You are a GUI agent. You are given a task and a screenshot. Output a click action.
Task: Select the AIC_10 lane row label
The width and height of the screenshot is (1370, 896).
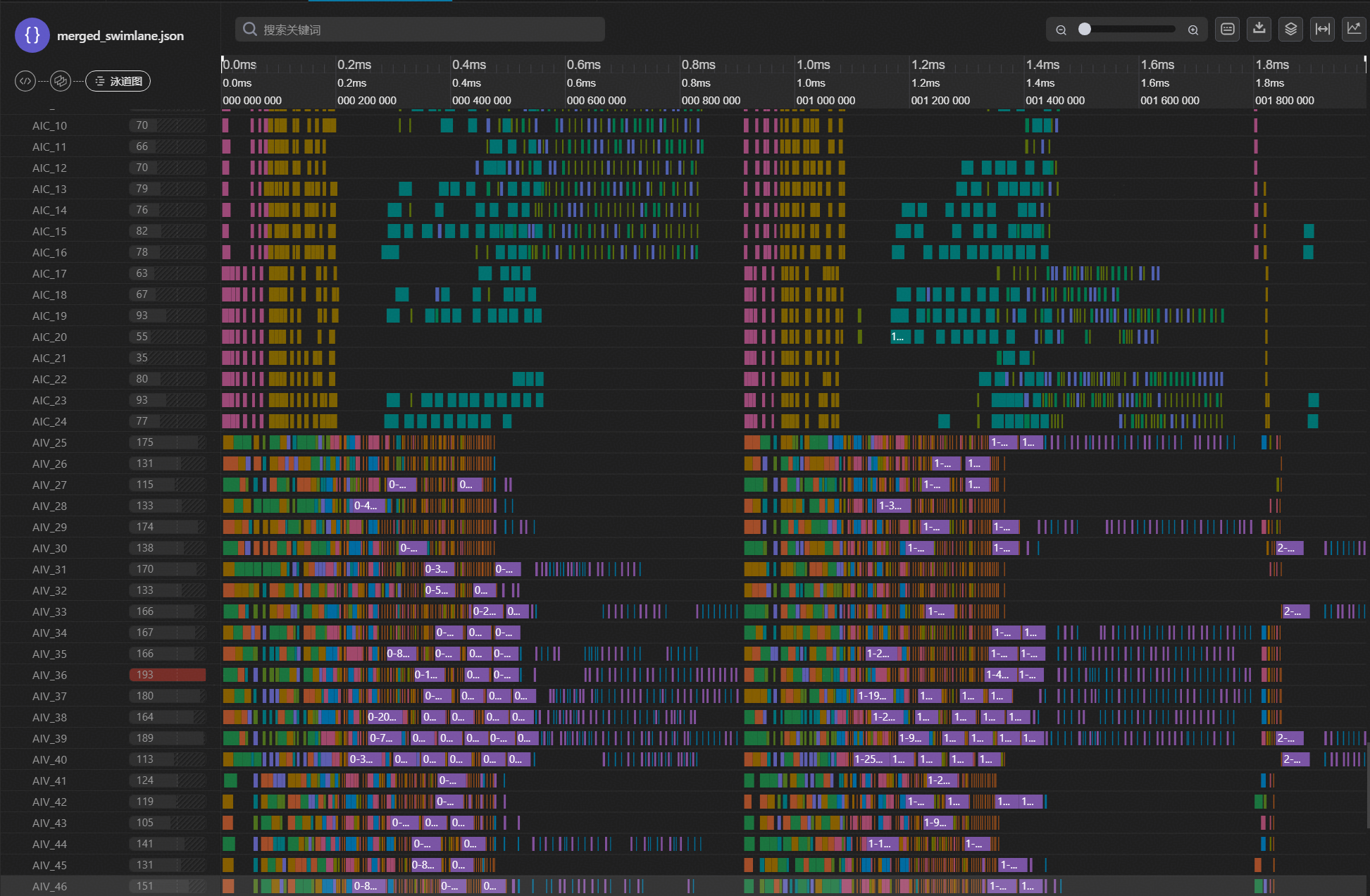click(49, 125)
